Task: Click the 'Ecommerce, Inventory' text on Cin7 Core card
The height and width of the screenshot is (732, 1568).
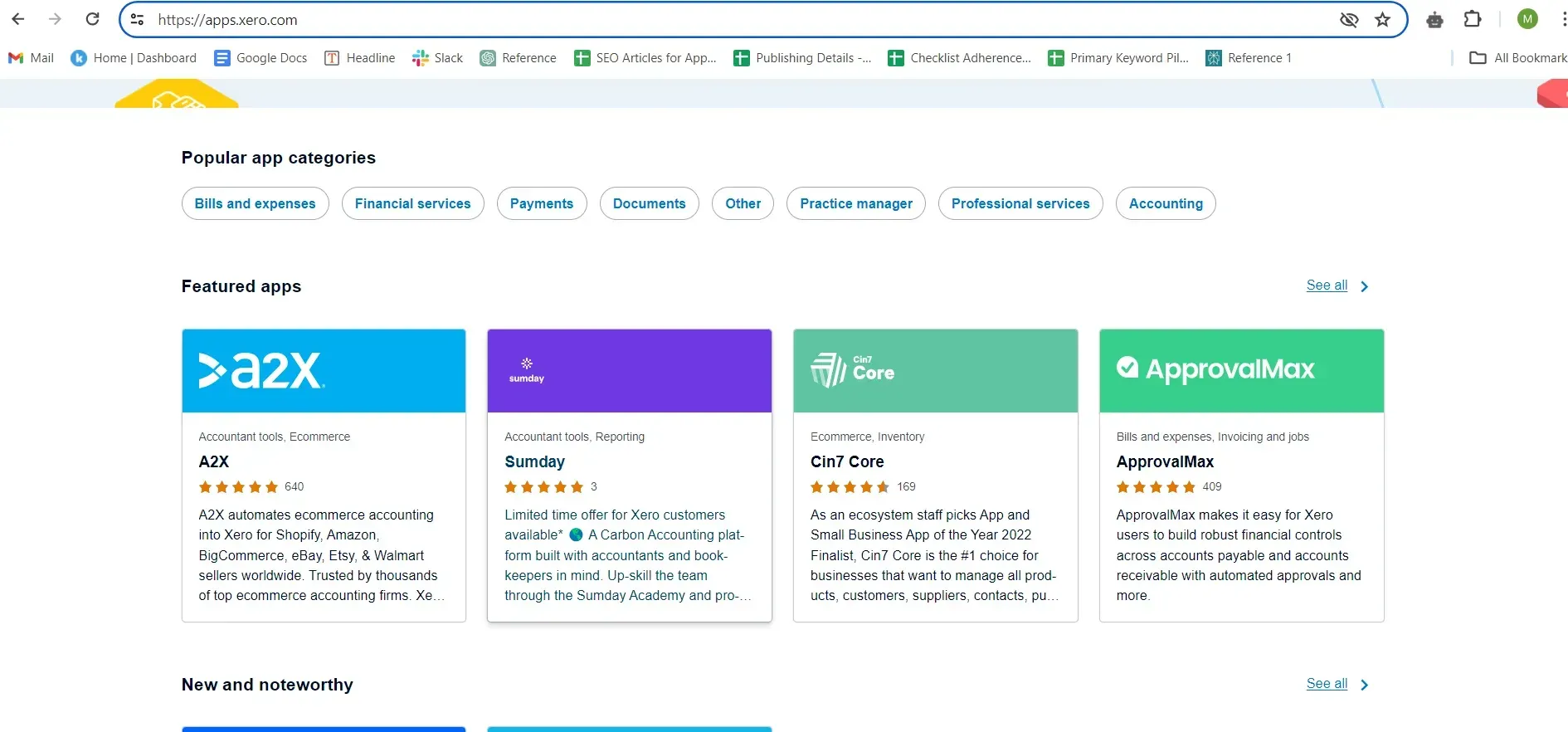Action: coord(867,437)
